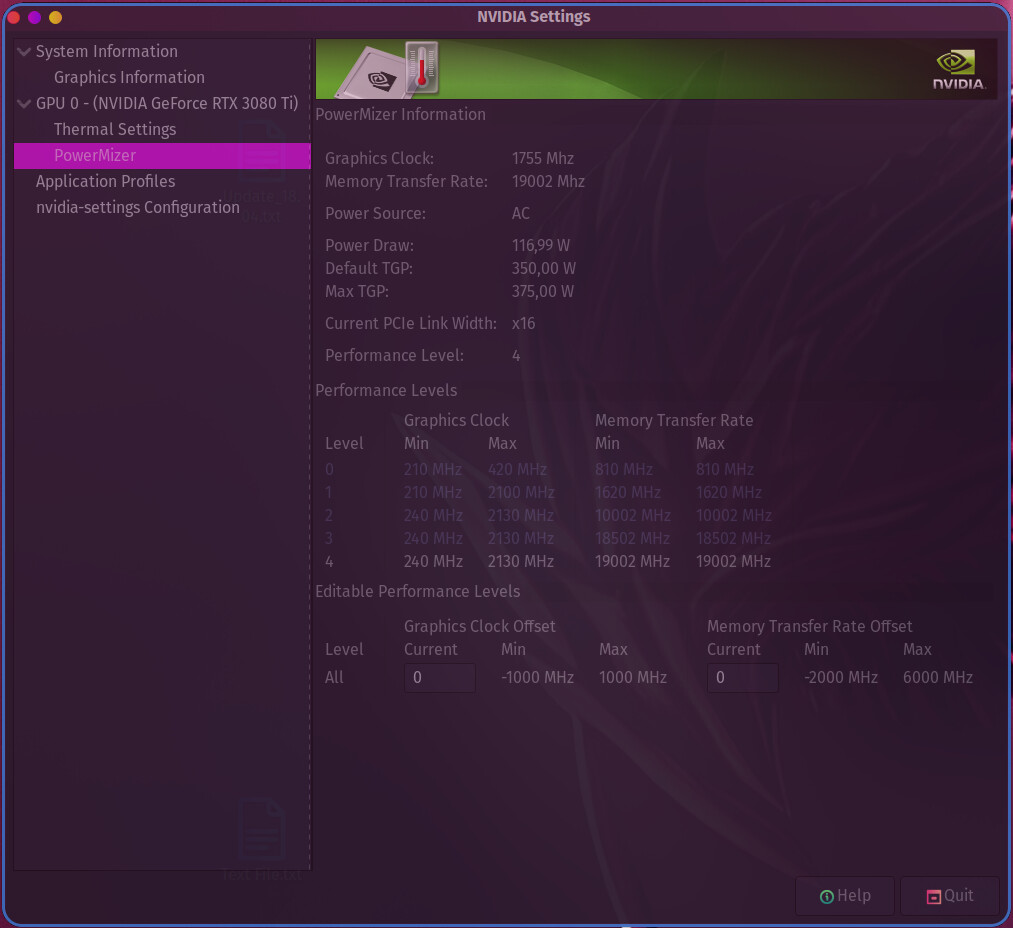
Task: Collapse the System Information tree node
Action: [x=24, y=52]
